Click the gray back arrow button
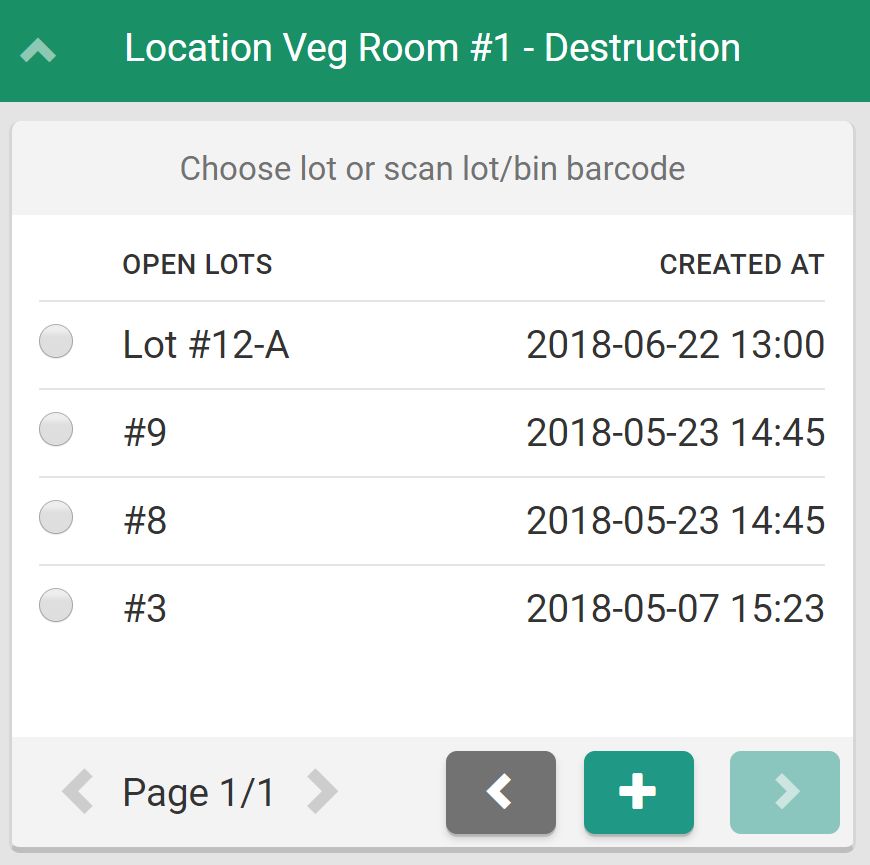 [500, 792]
